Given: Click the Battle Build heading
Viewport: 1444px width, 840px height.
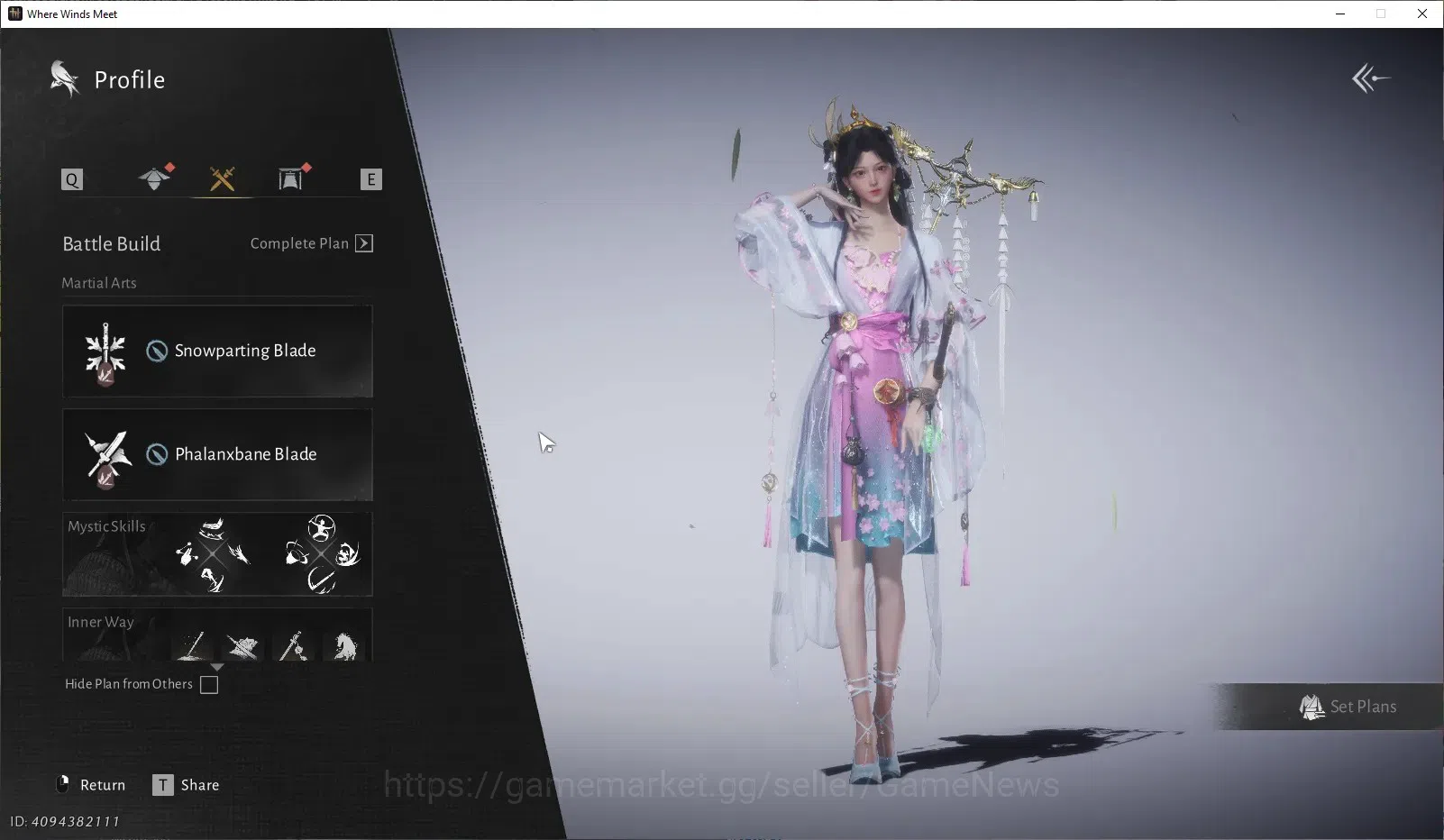Looking at the screenshot, I should [x=111, y=243].
